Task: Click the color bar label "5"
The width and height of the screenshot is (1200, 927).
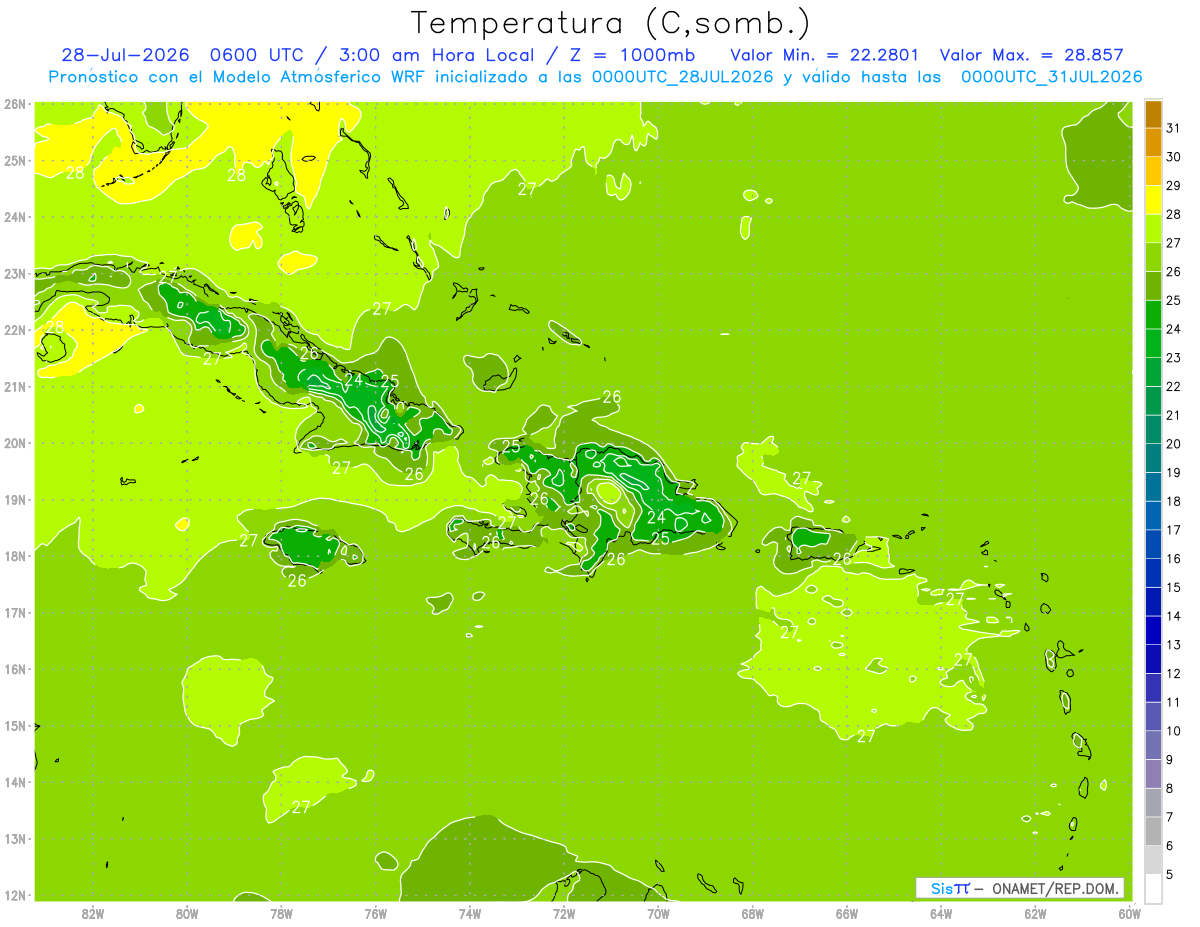Action: tap(1170, 874)
